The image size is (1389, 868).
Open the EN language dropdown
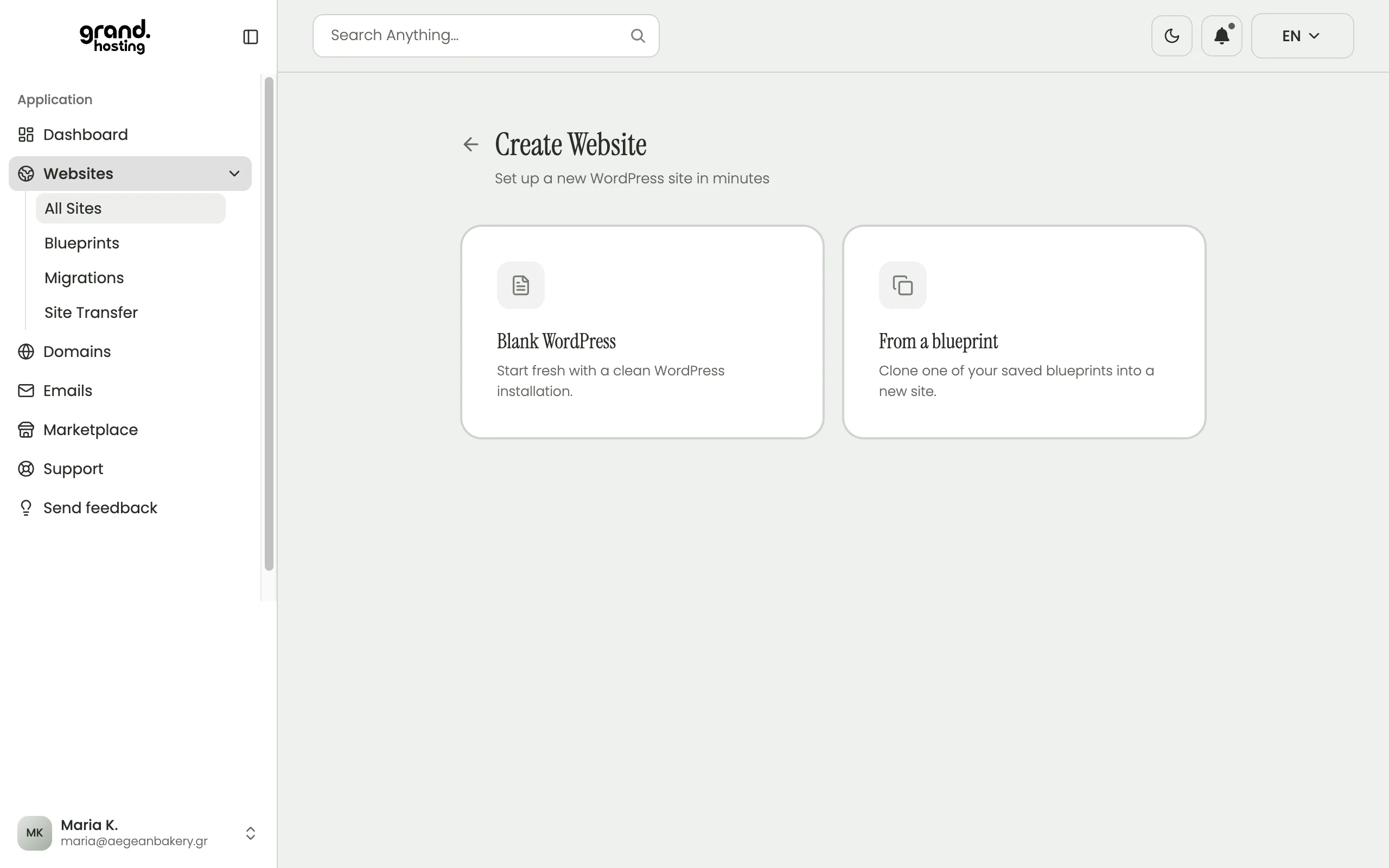point(1302,36)
